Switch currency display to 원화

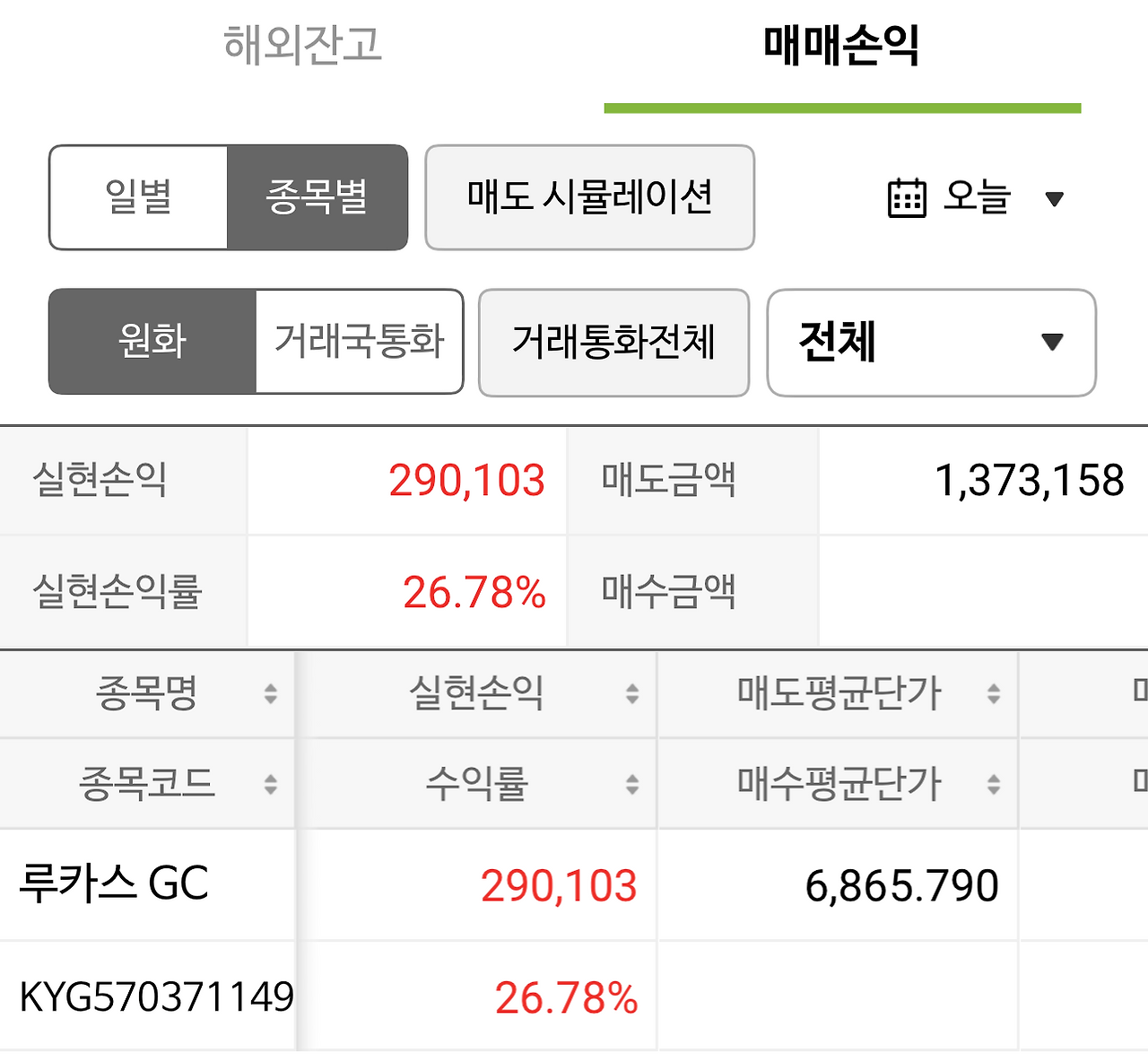tap(152, 342)
